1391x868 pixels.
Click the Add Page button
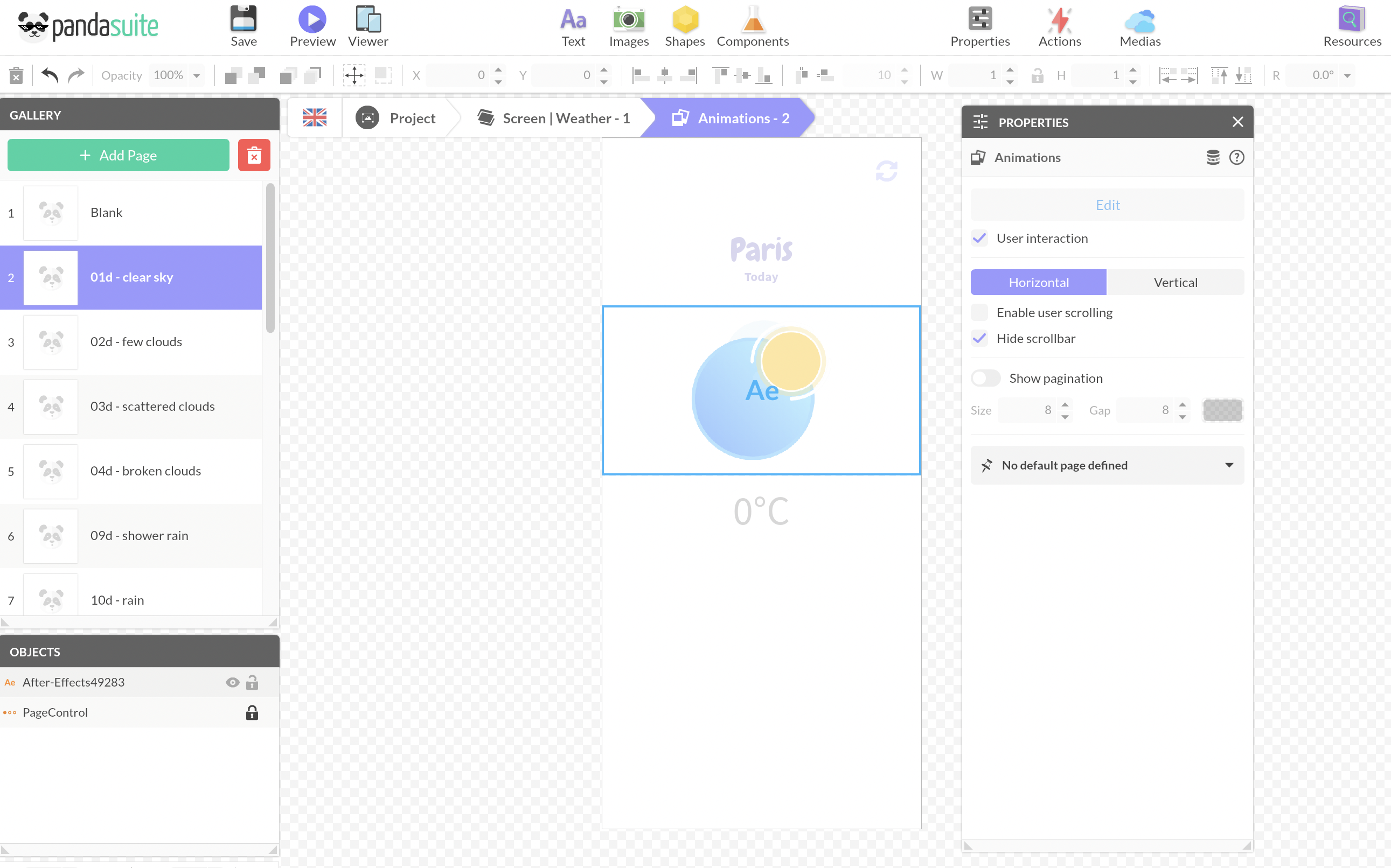[x=118, y=155]
